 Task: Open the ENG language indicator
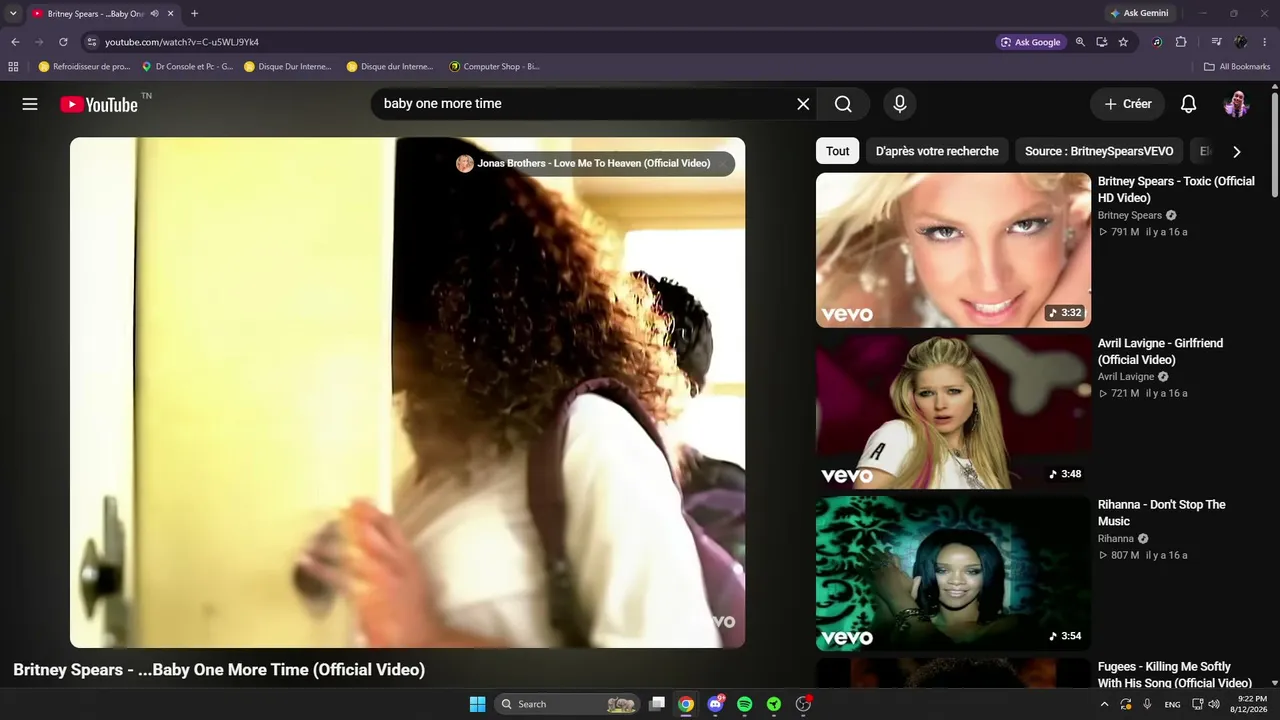click(1172, 704)
